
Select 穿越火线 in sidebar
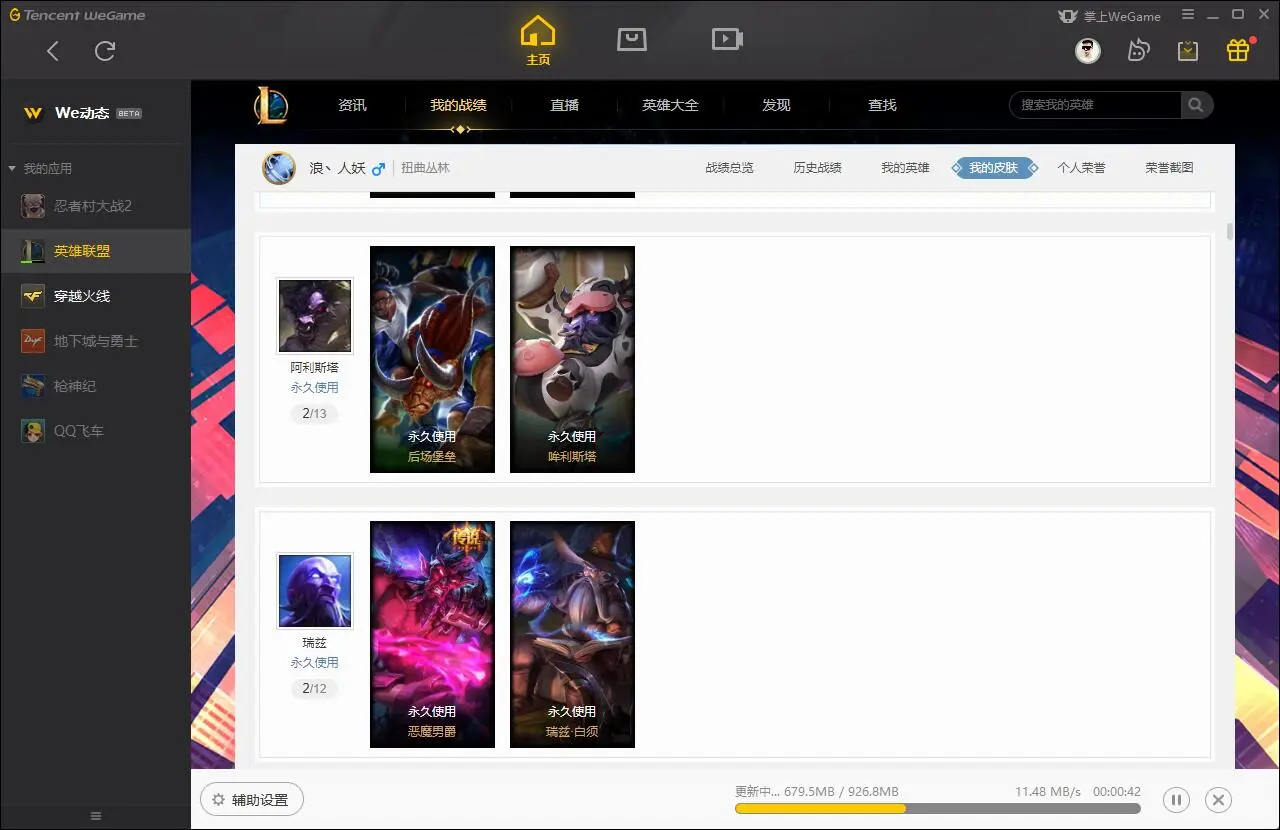[95, 296]
